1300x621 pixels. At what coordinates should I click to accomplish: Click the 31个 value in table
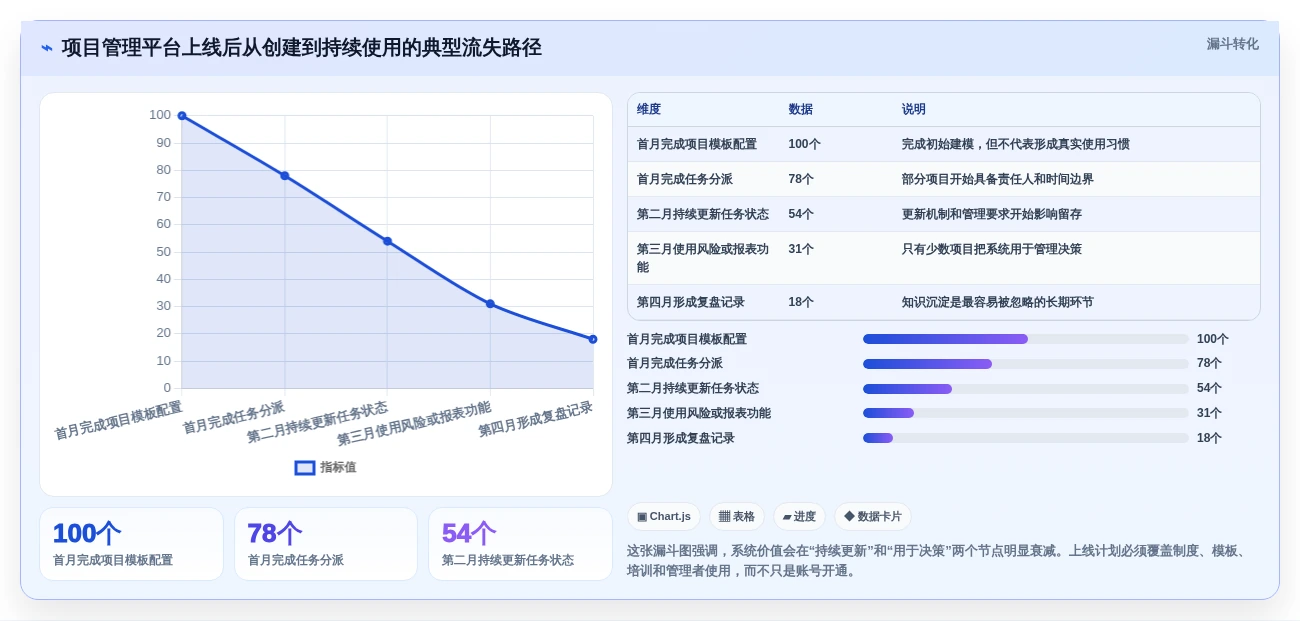pos(801,249)
